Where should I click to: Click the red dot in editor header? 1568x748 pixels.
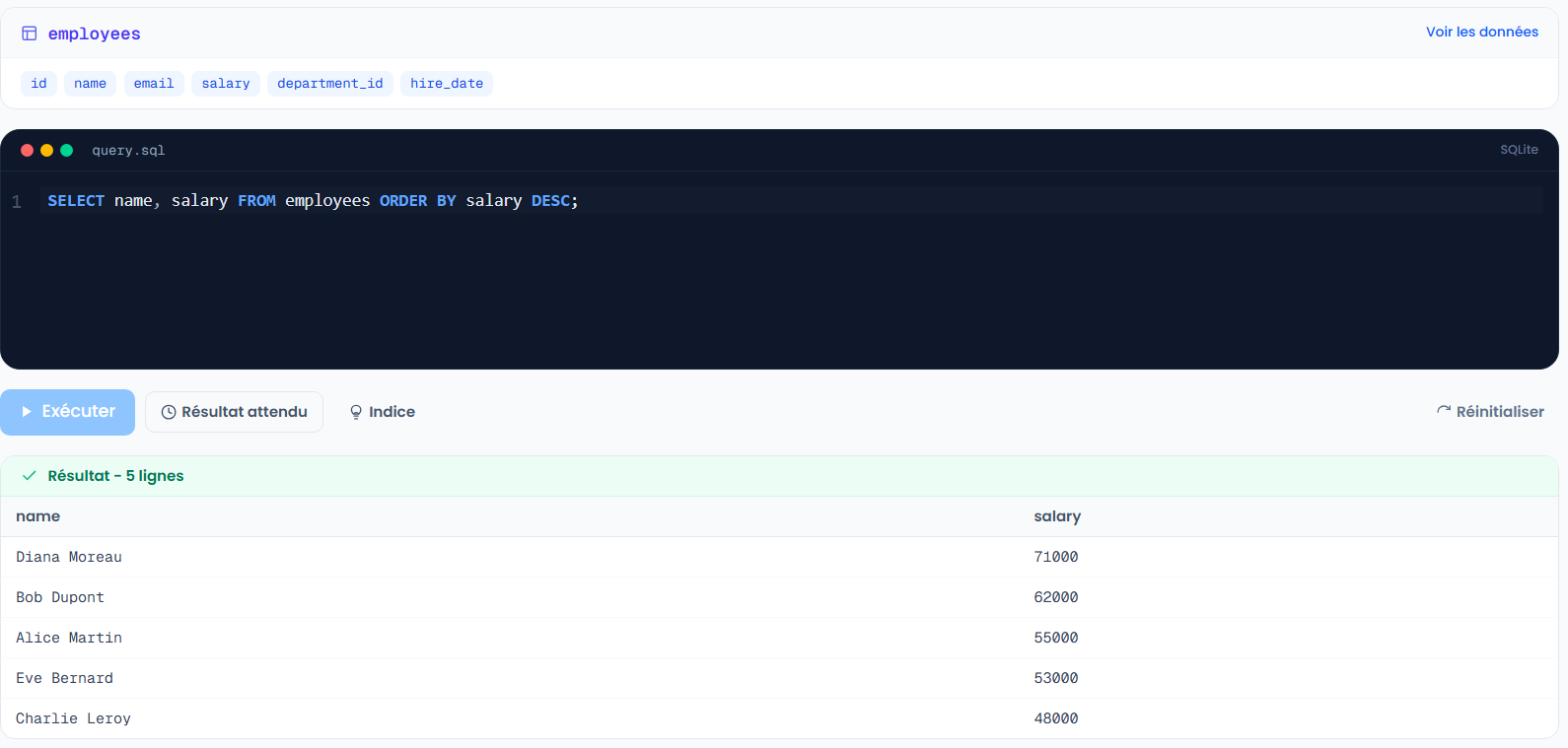pos(28,151)
